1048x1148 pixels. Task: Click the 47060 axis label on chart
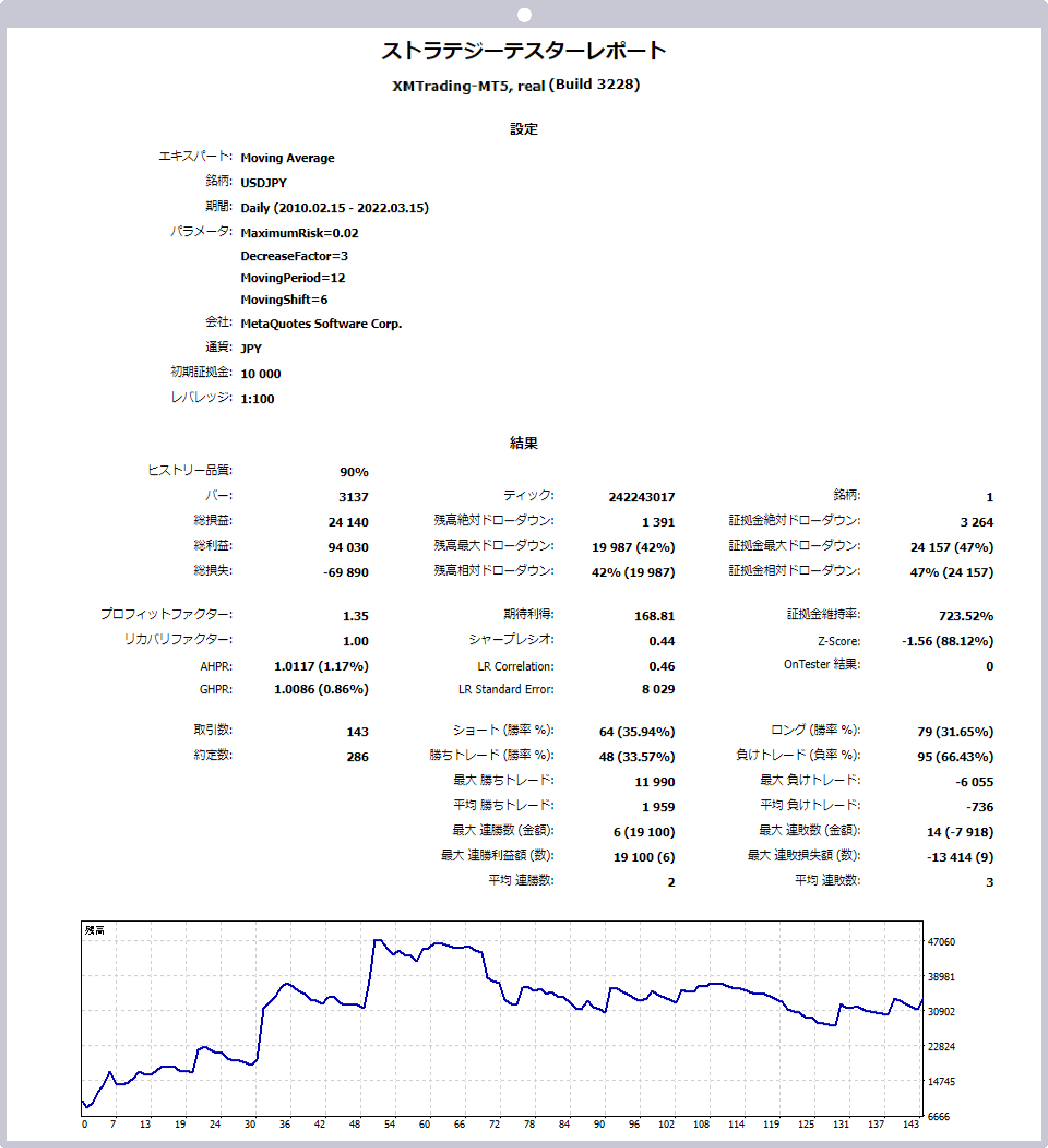click(x=942, y=942)
